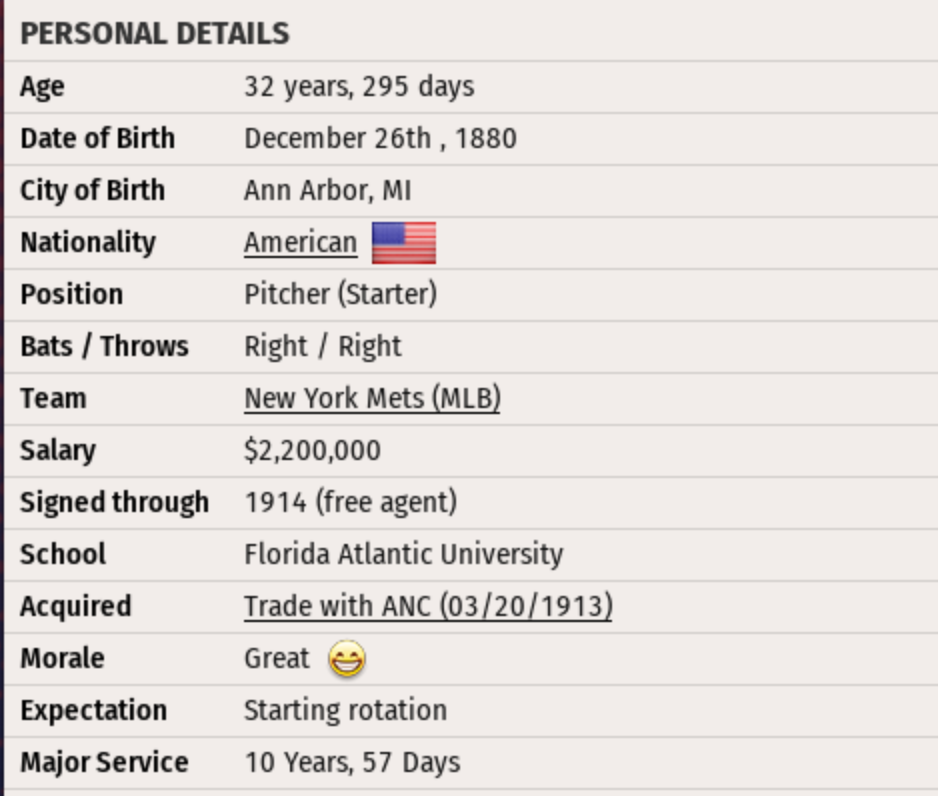Click the Bats / Throws row label
Viewport: 938px width, 796px height.
104,346
